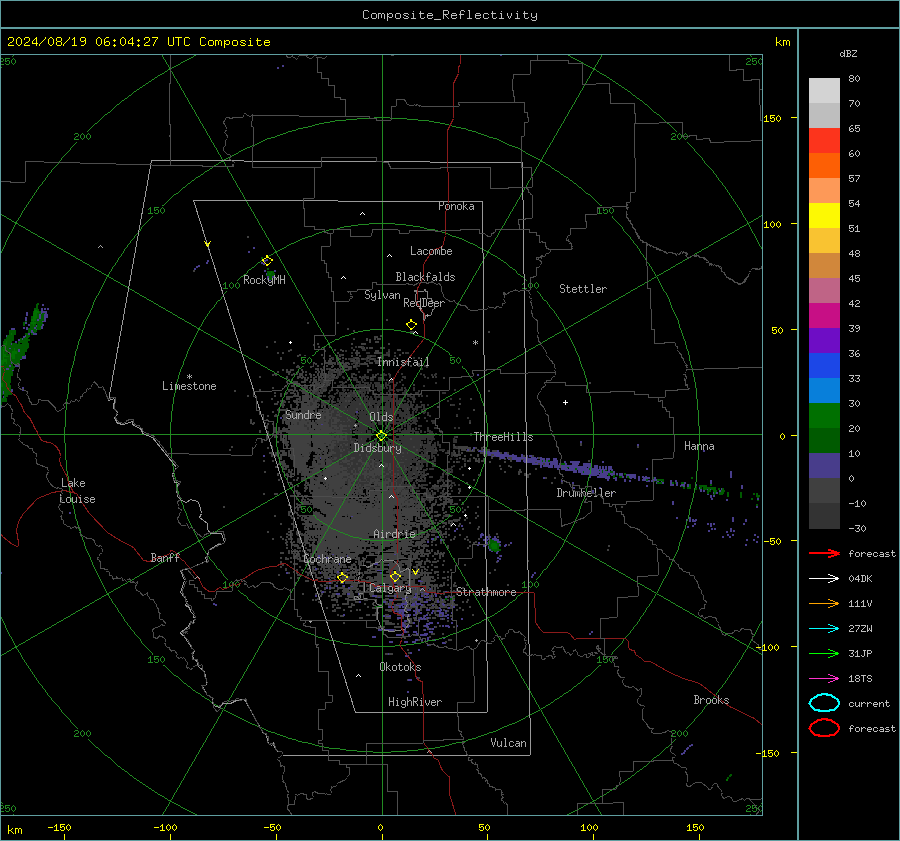The width and height of the screenshot is (900, 841).
Task: Click the yellow diamond marker near RockyMH
Action: coord(267,261)
